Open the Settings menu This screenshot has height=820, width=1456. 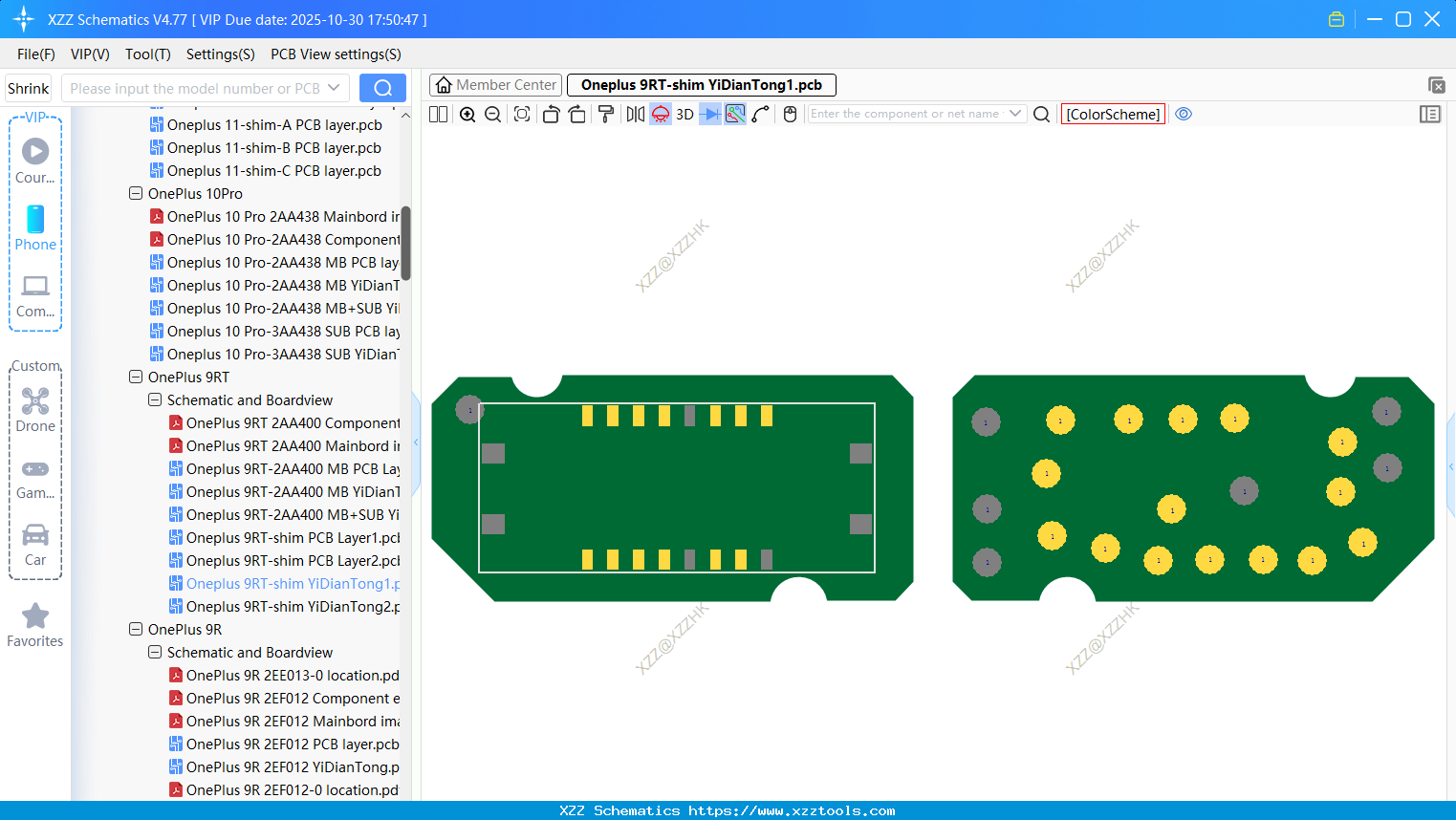tap(221, 54)
